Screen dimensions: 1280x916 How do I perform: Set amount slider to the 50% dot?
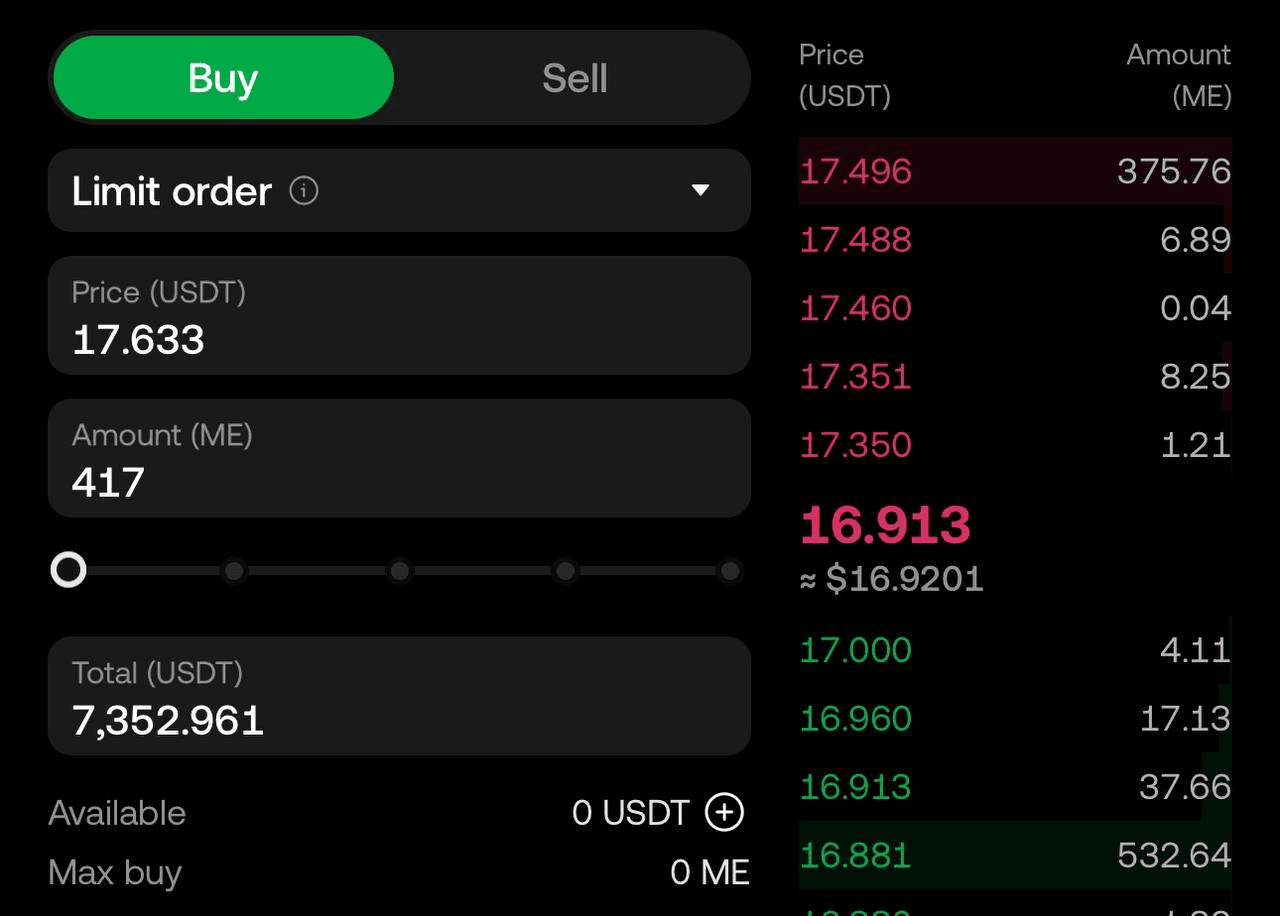[400, 571]
